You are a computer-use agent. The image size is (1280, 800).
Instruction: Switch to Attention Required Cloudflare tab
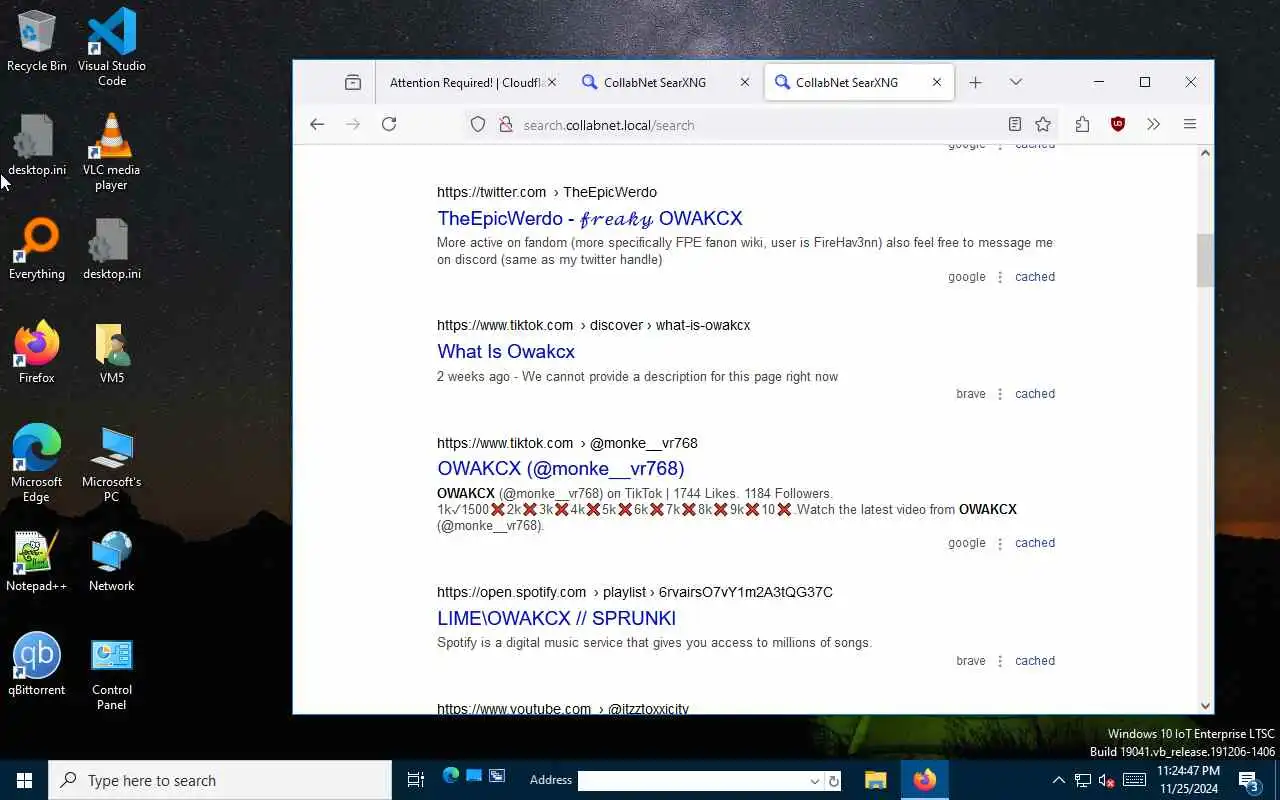466,83
